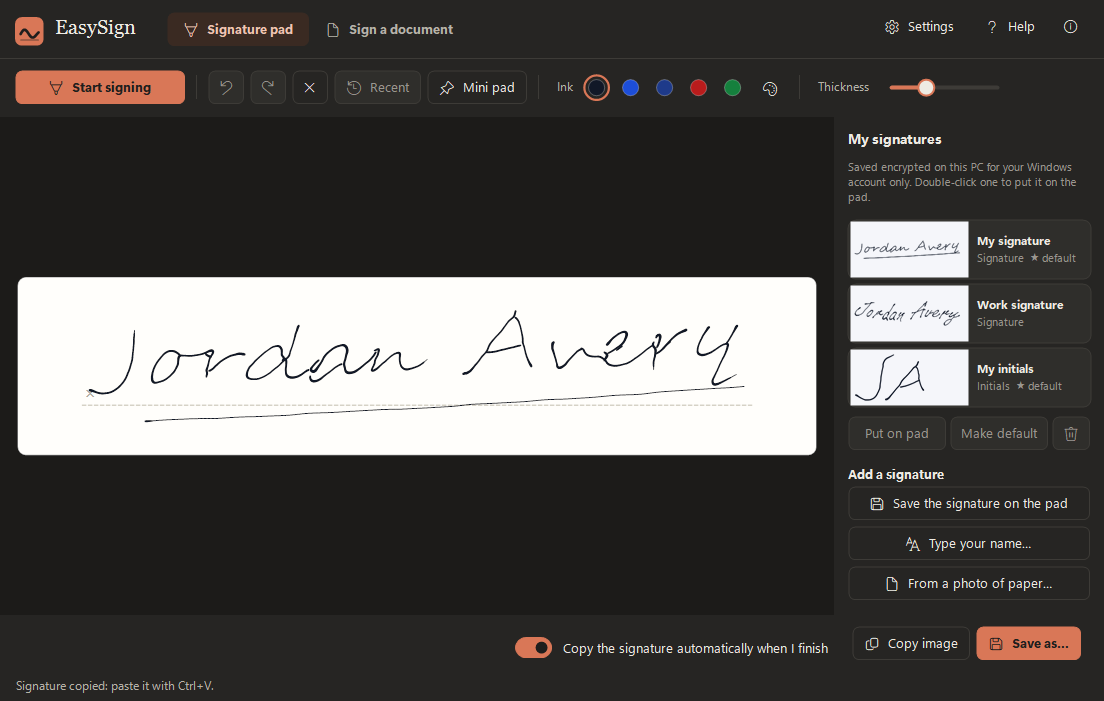Clear the pad with the X icon

pyautogui.click(x=310, y=87)
